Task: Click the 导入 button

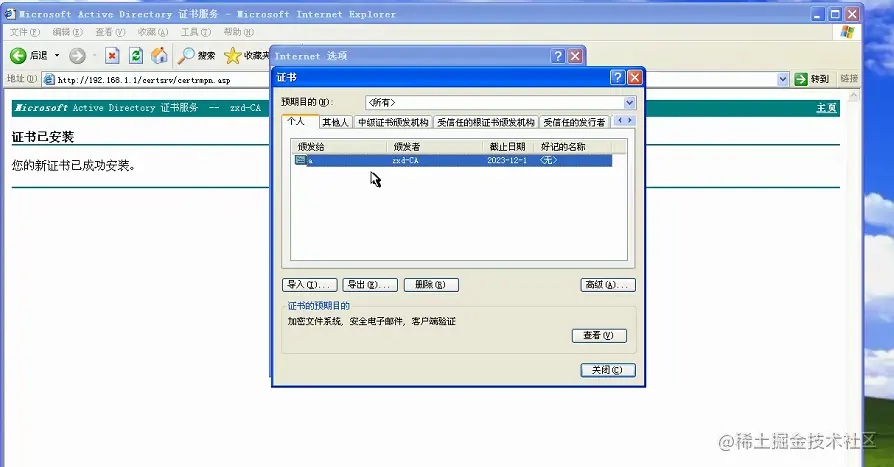Action: click(x=310, y=285)
